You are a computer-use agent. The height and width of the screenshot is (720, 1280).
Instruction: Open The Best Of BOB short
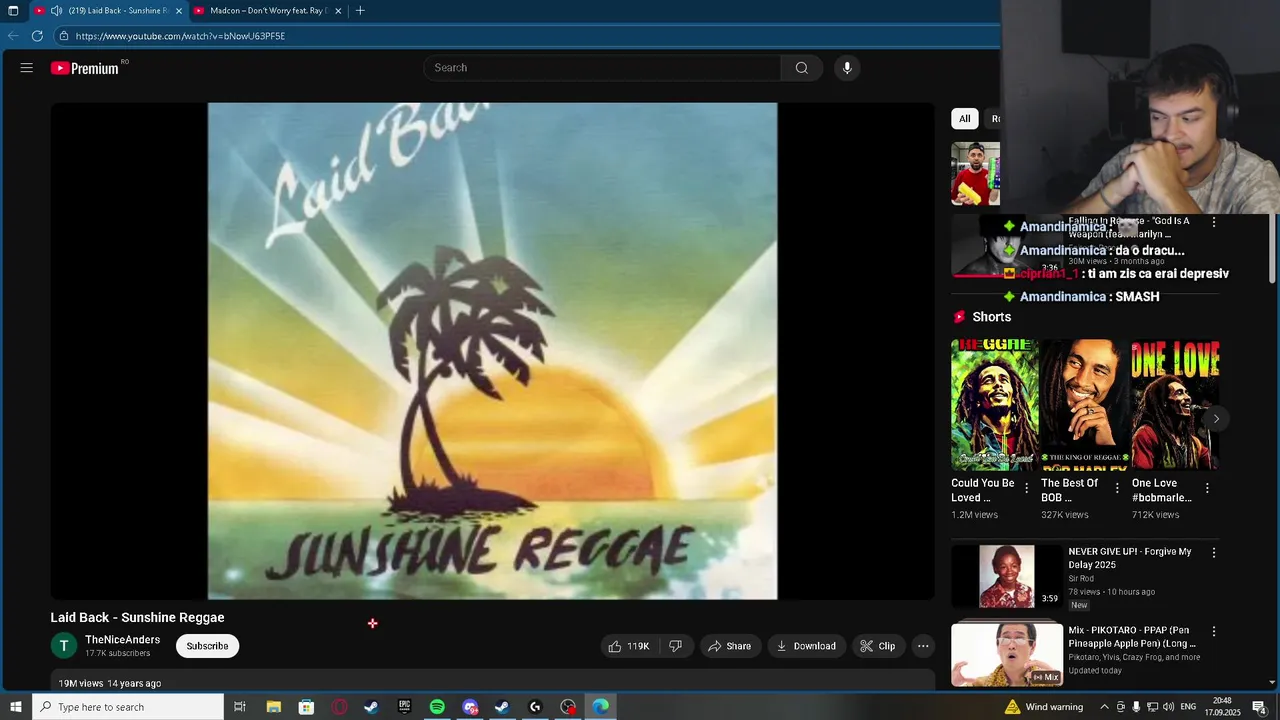point(1084,404)
